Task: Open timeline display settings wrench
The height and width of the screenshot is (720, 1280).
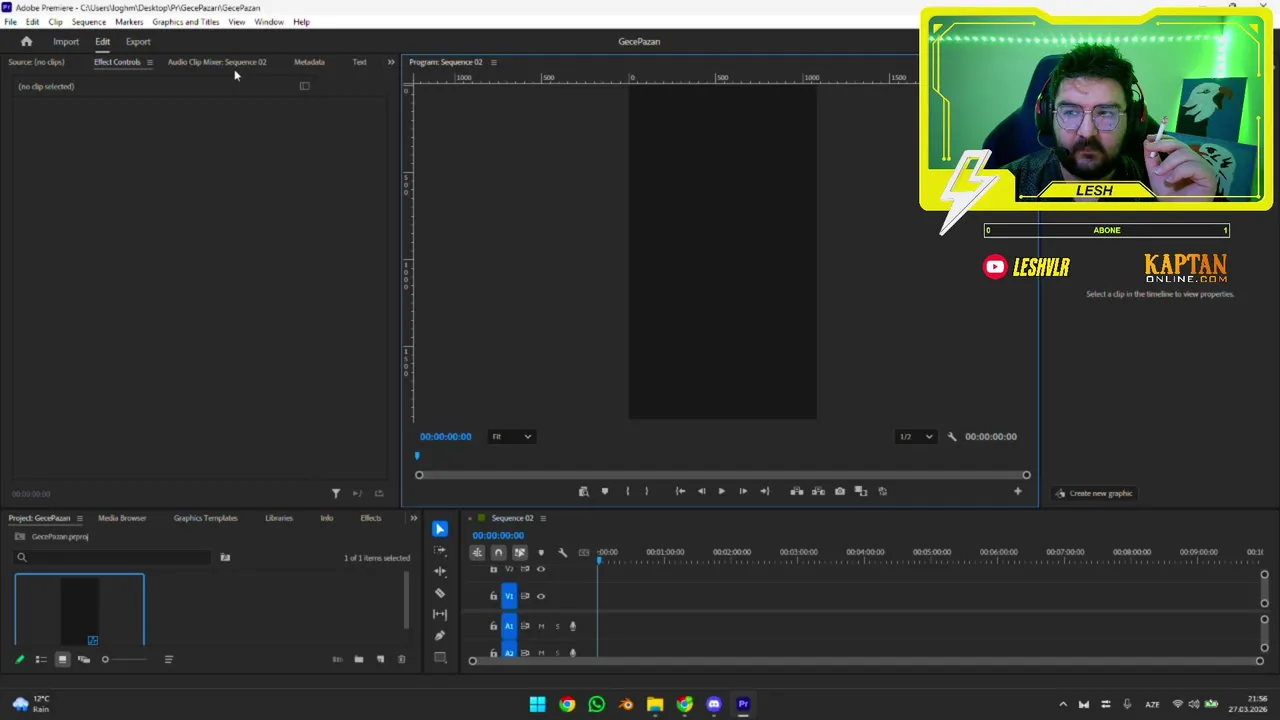Action: click(x=562, y=552)
